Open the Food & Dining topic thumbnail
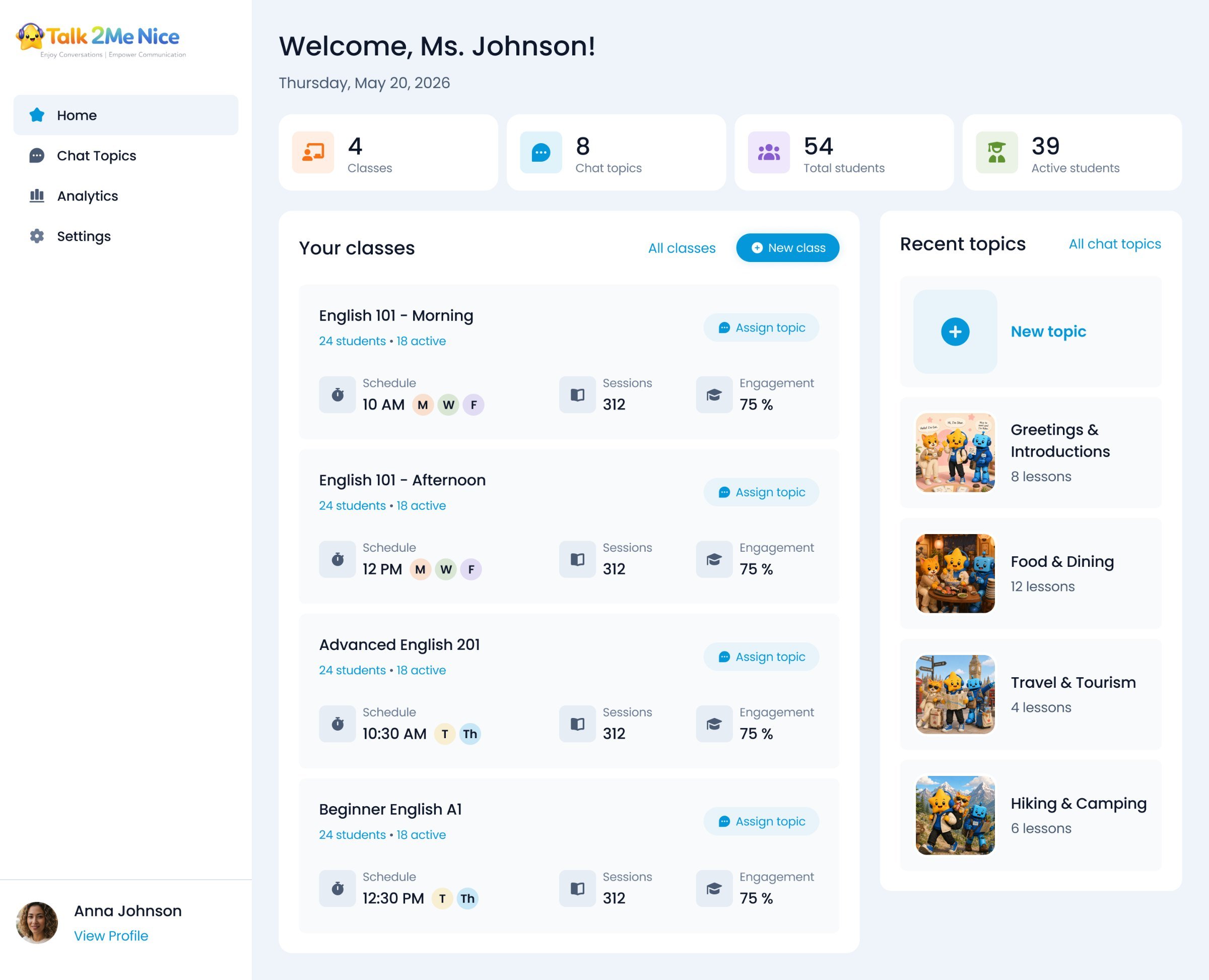 (x=955, y=573)
